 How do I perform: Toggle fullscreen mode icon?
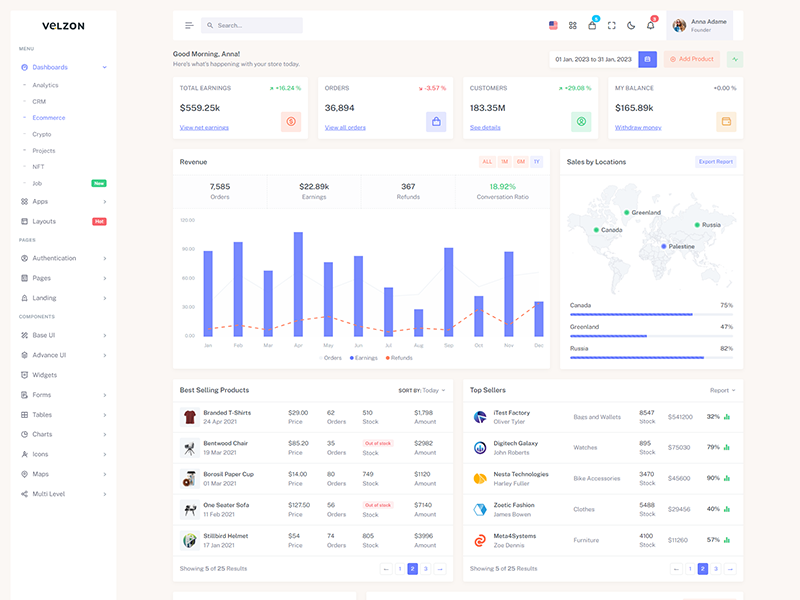(611, 25)
